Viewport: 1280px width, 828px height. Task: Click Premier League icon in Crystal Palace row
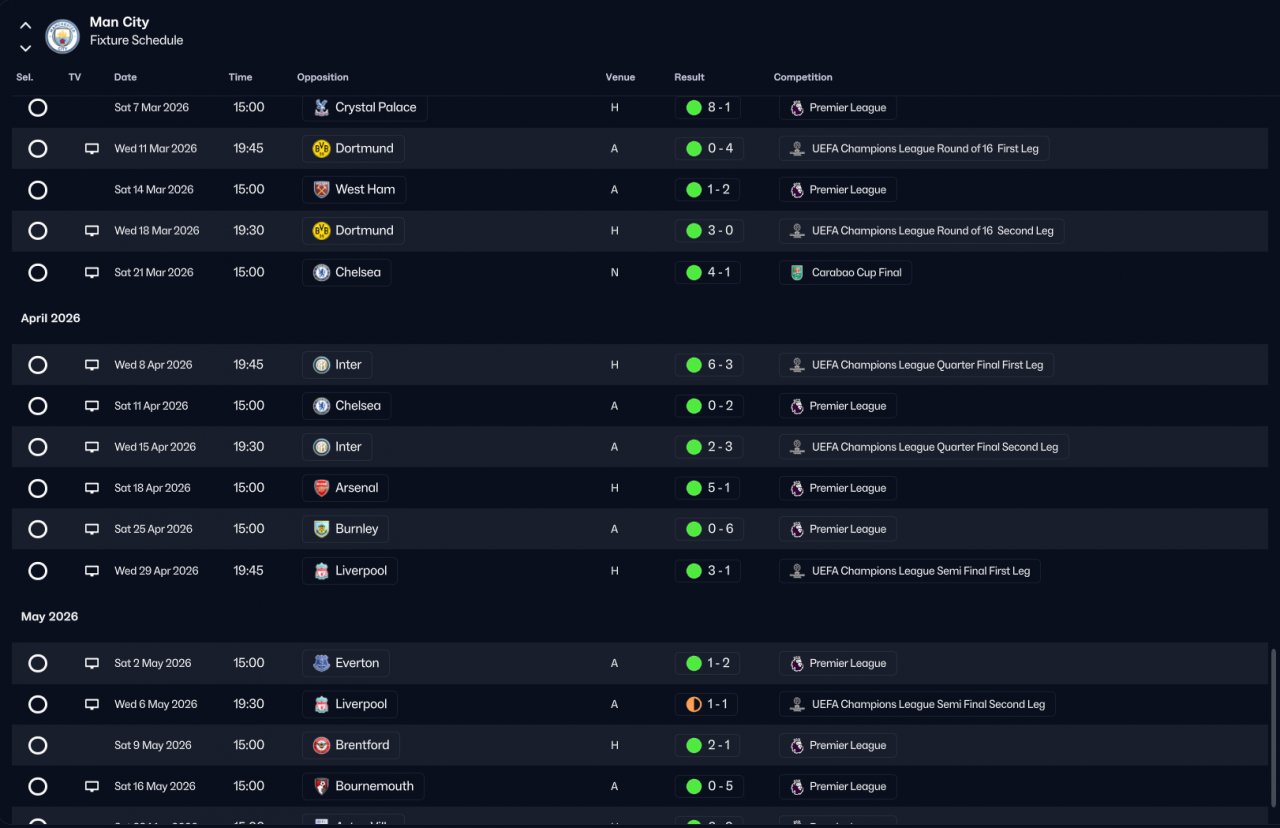pos(797,107)
